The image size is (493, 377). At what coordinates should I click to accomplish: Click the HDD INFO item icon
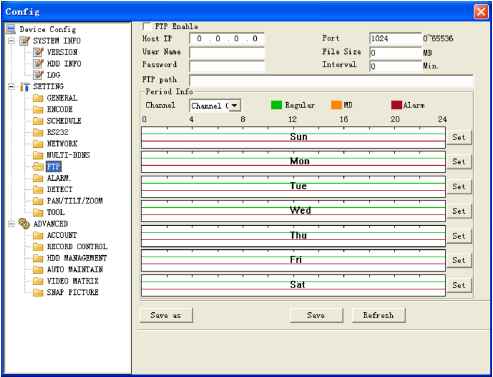[x=38, y=63]
